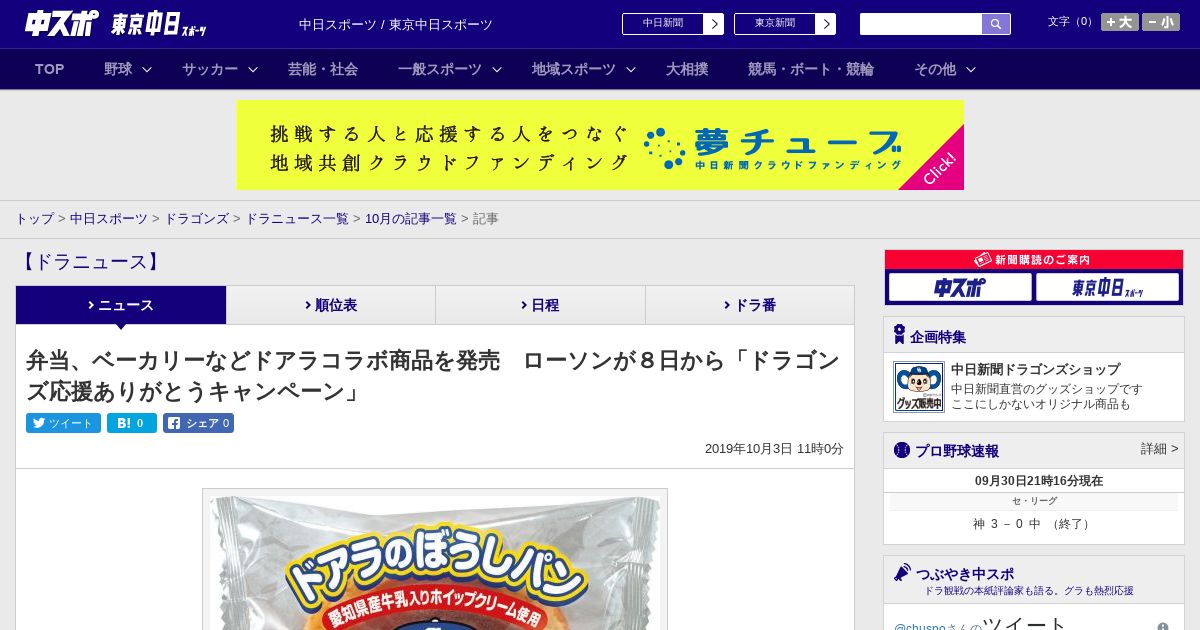Image resolution: width=1200 pixels, height=630 pixels.
Task: Open 大相撲 section
Action: pos(687,69)
